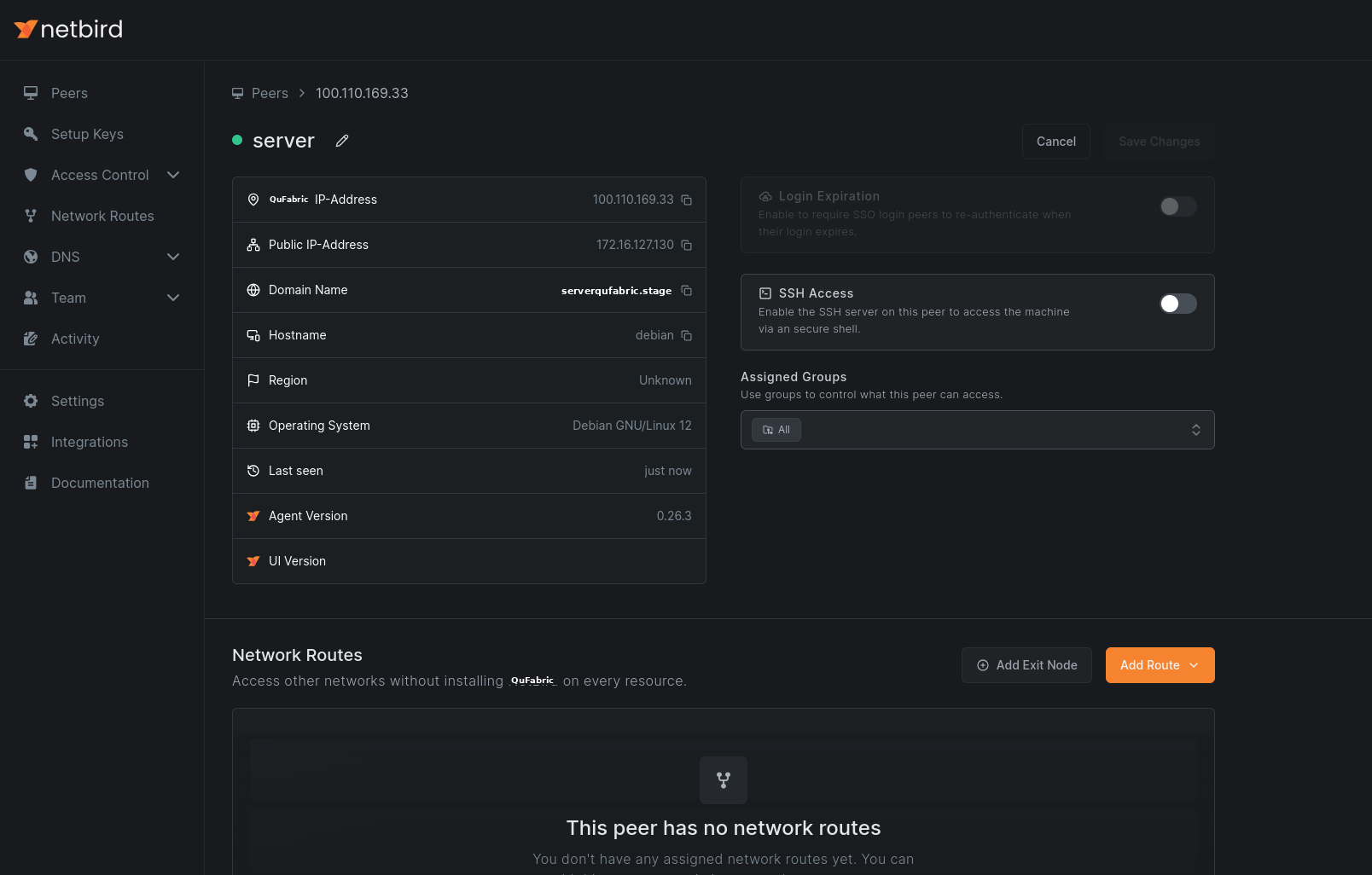Screen dimensions: 1372x875
Task: Open Network Routes from the sidebar
Action: [102, 216]
